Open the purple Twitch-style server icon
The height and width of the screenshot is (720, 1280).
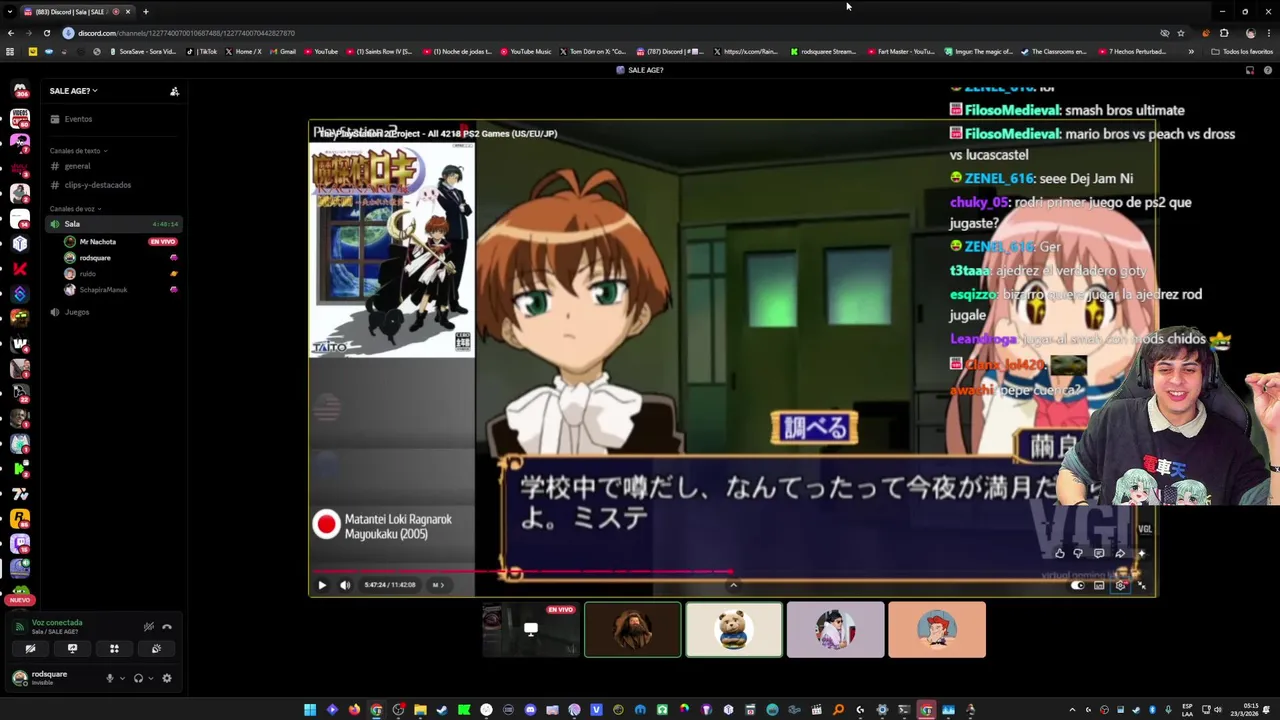point(20,543)
